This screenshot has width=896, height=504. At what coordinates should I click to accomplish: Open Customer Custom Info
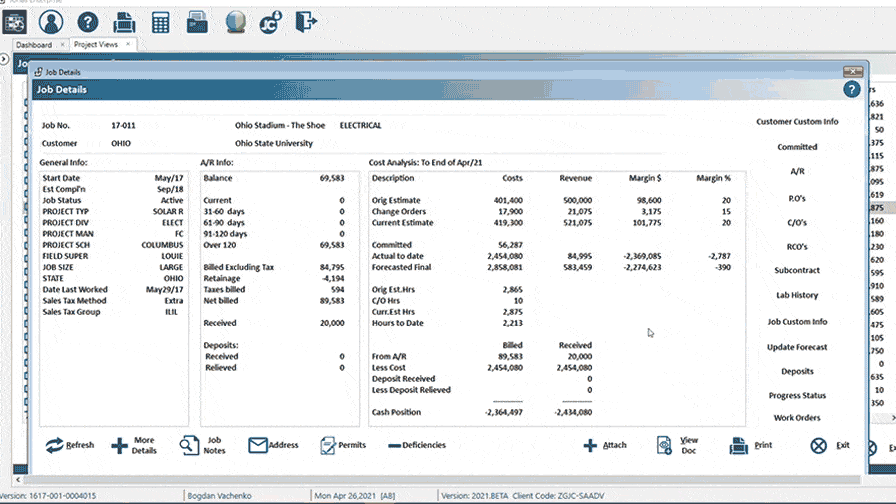tap(797, 122)
